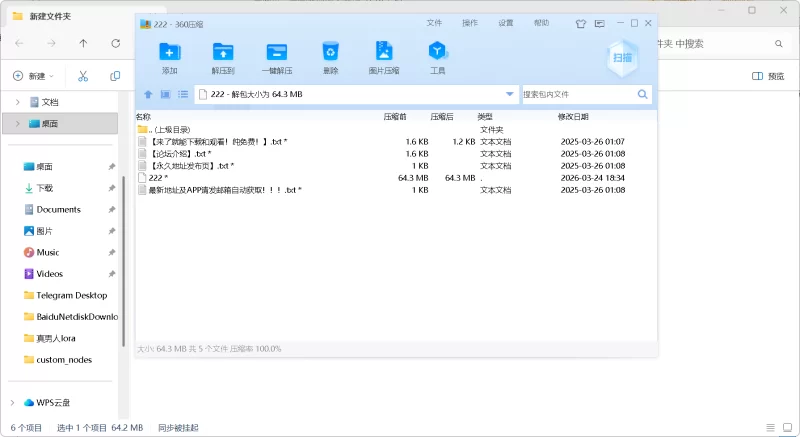Click the feedback message icon in title bar

coord(598,23)
